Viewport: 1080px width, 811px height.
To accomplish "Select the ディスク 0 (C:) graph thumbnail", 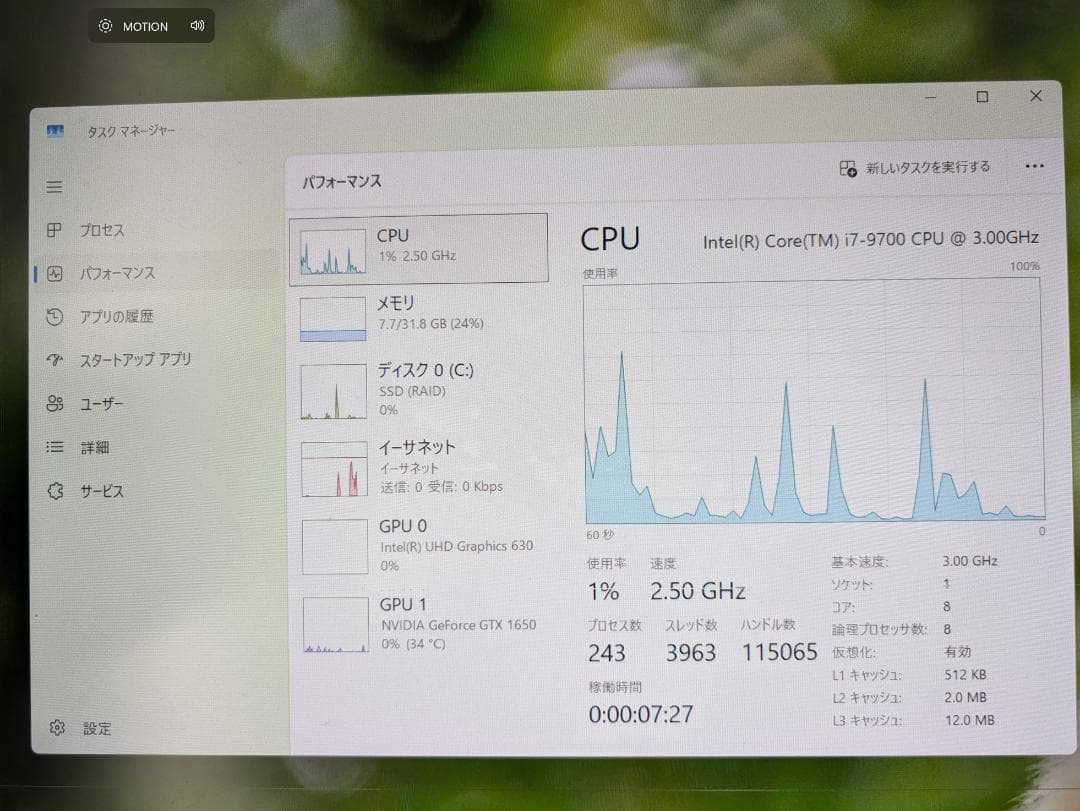I will tap(333, 391).
